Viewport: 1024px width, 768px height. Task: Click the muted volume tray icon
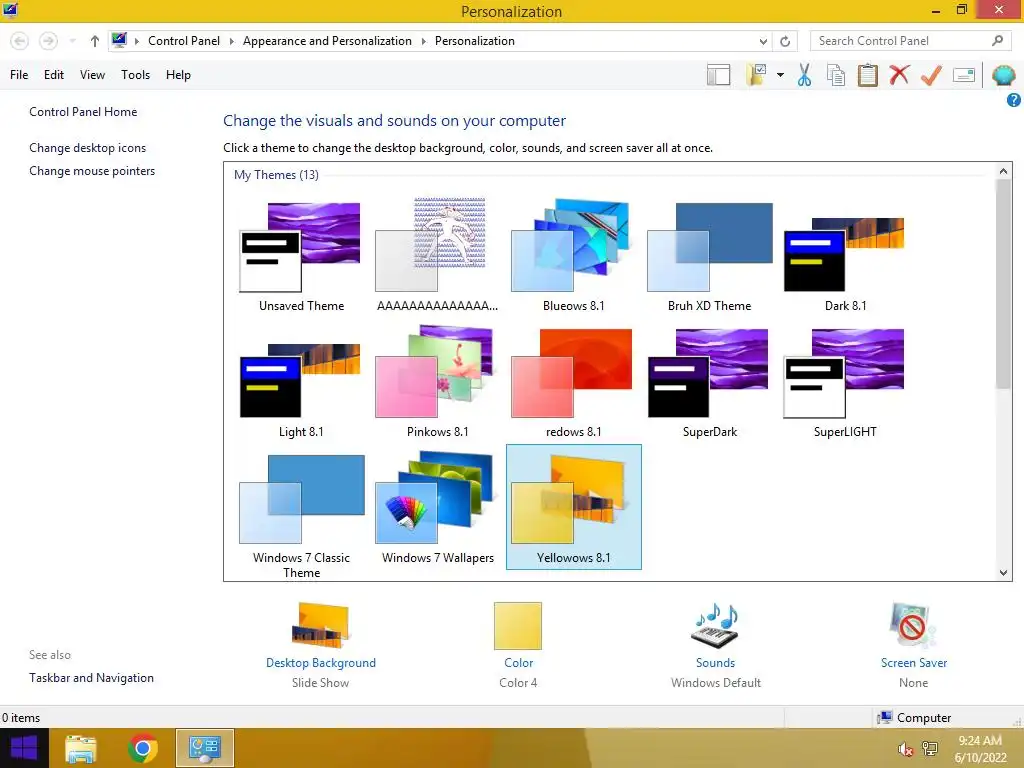(904, 749)
